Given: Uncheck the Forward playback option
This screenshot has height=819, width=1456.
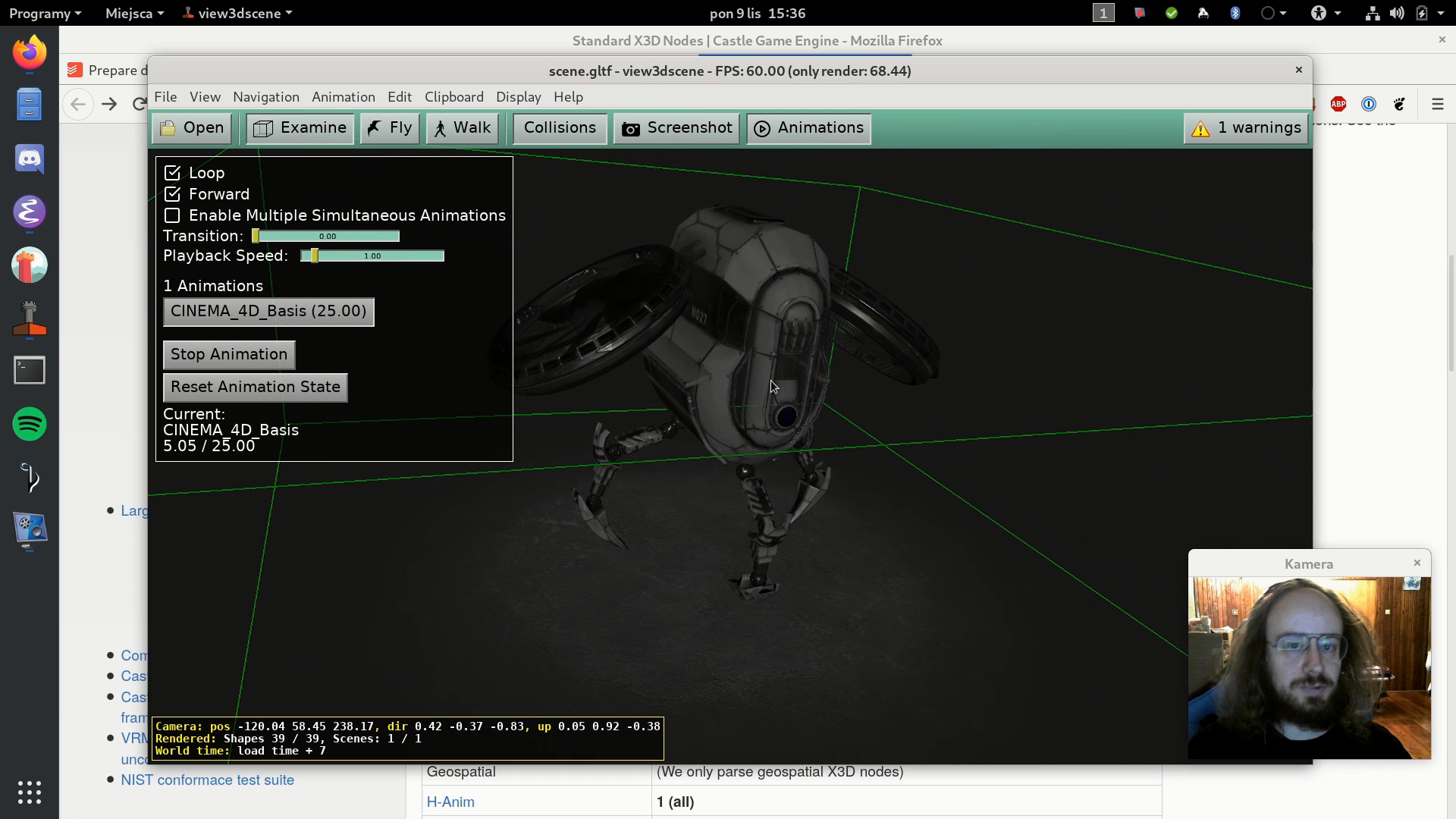Looking at the screenshot, I should (172, 194).
